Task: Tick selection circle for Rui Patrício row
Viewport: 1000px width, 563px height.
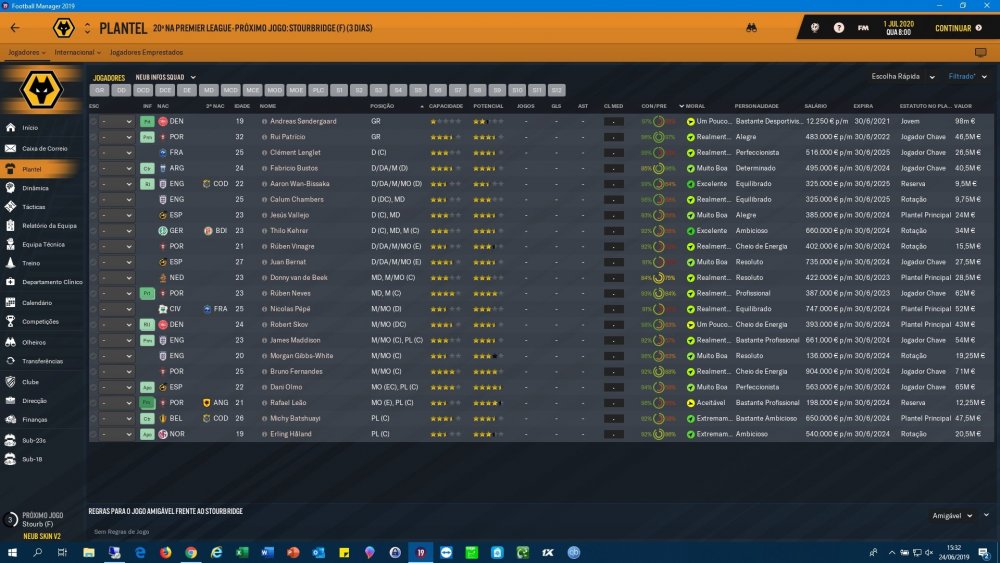Action: [93, 137]
